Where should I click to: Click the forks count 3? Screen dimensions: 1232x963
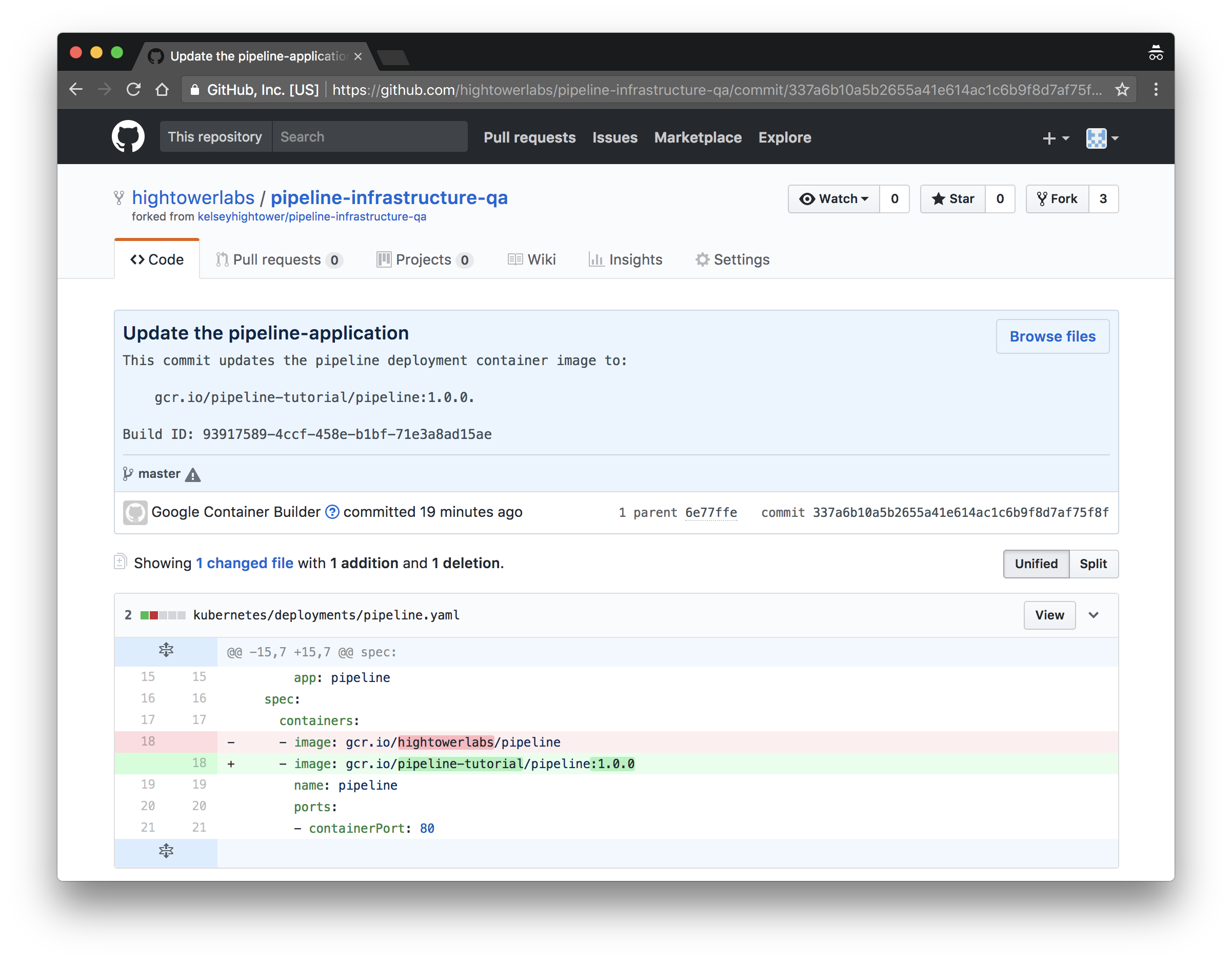(x=1103, y=199)
